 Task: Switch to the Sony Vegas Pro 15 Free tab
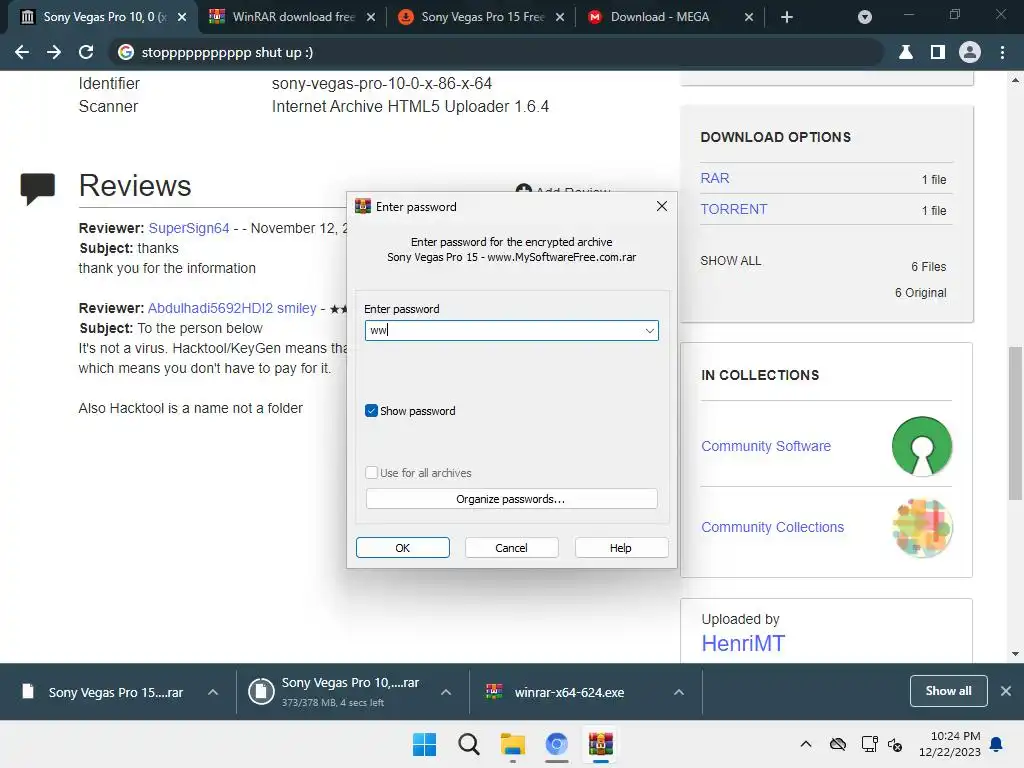(x=483, y=17)
